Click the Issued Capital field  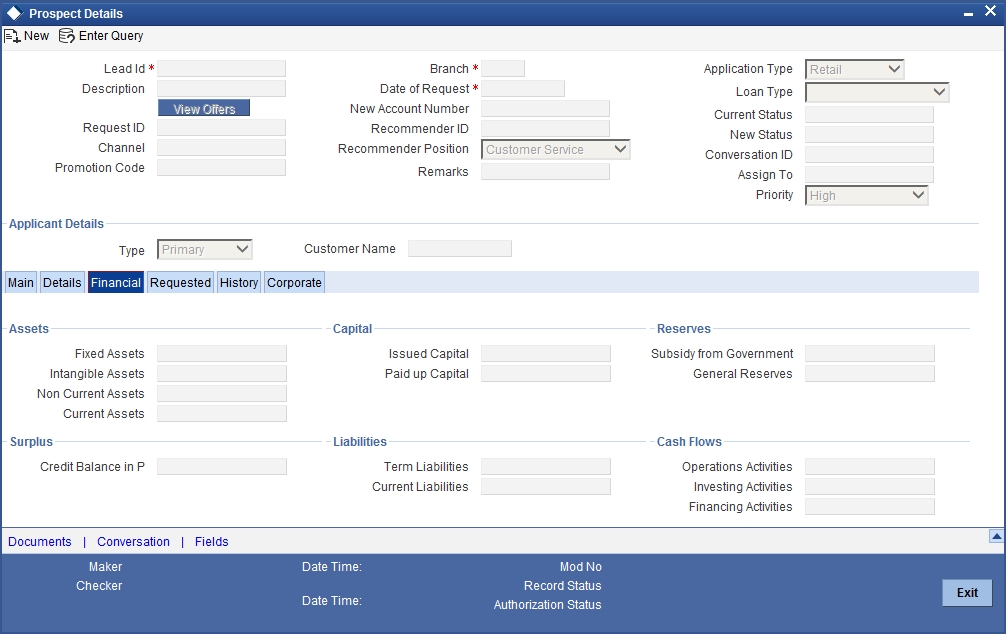pyautogui.click(x=546, y=354)
